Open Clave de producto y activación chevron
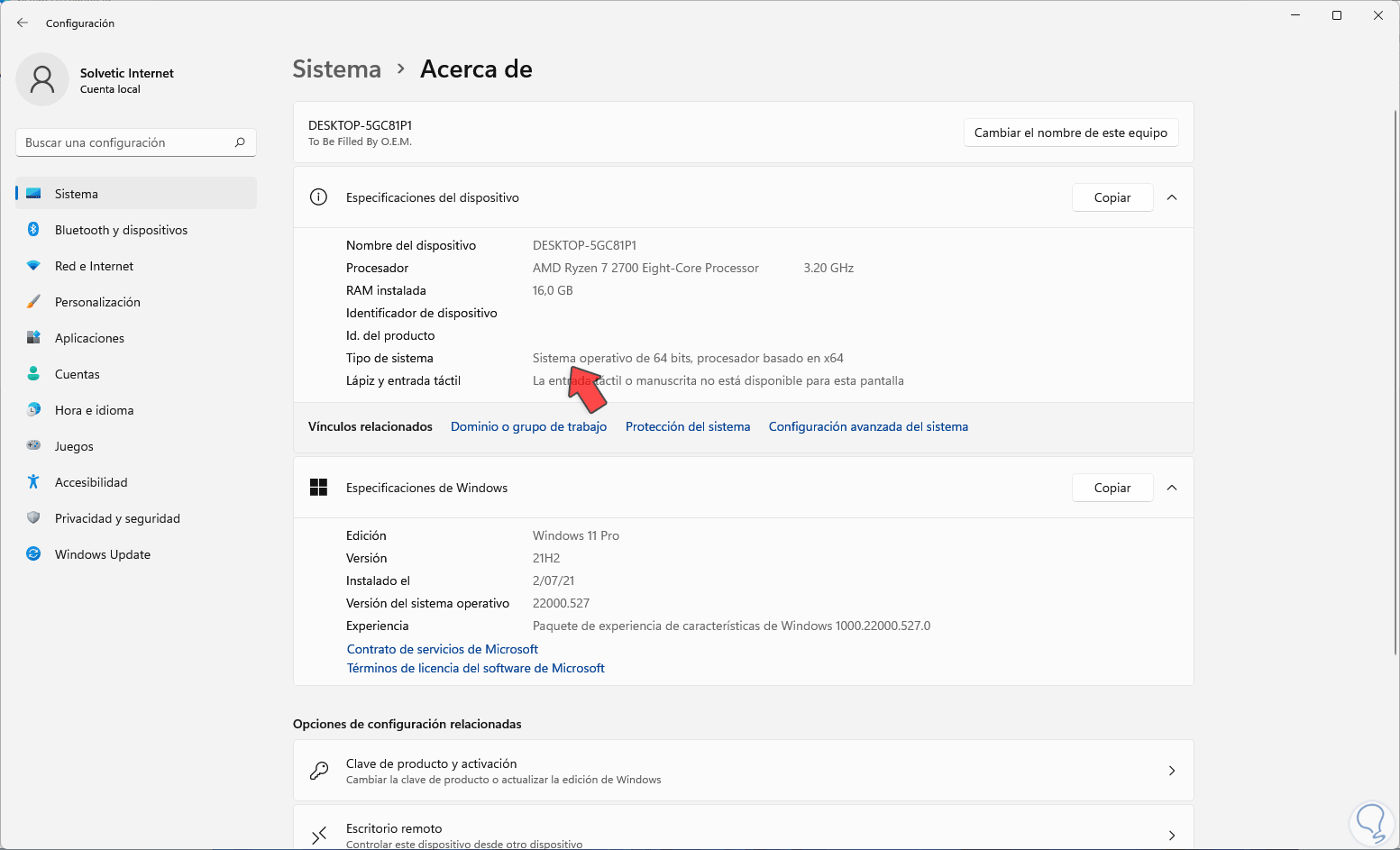1400x850 pixels. 1172,771
